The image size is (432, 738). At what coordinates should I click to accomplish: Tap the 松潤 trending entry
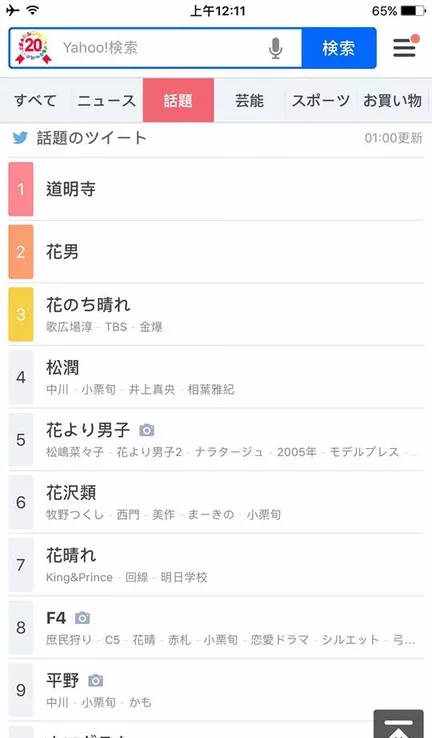click(216, 377)
